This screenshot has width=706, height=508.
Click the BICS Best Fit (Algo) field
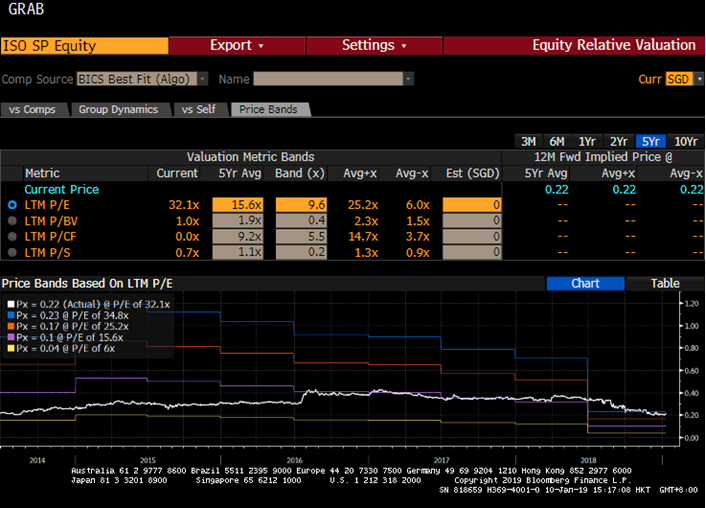[x=137, y=79]
